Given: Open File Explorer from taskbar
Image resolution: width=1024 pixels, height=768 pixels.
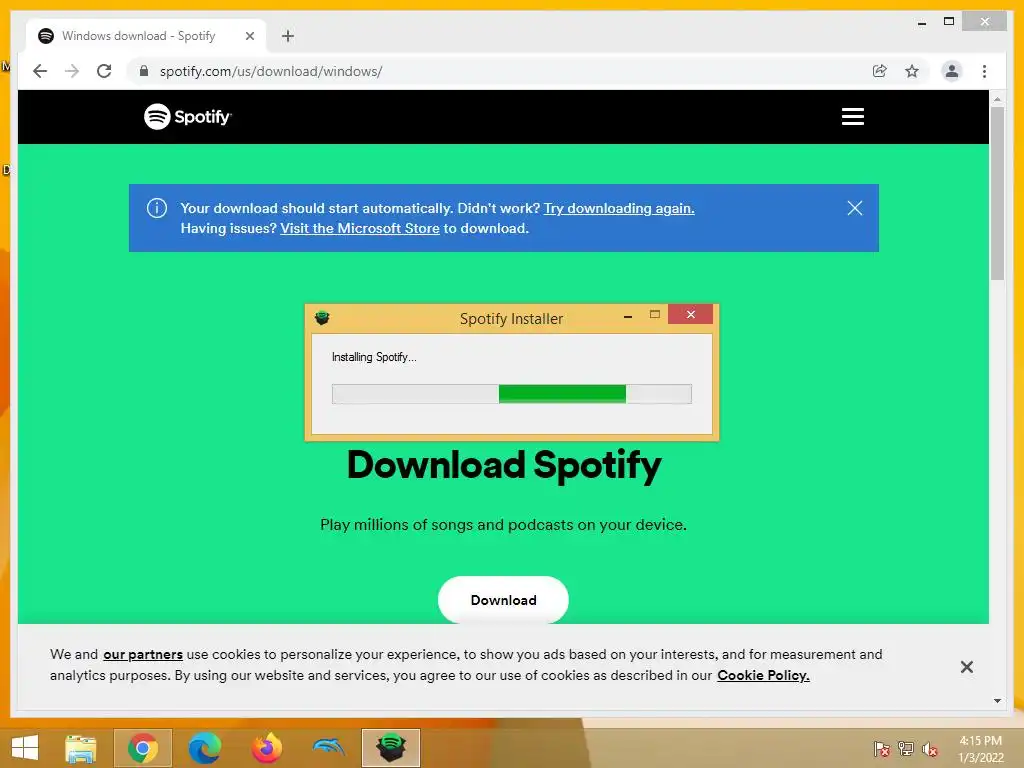Looking at the screenshot, I should coord(80,748).
